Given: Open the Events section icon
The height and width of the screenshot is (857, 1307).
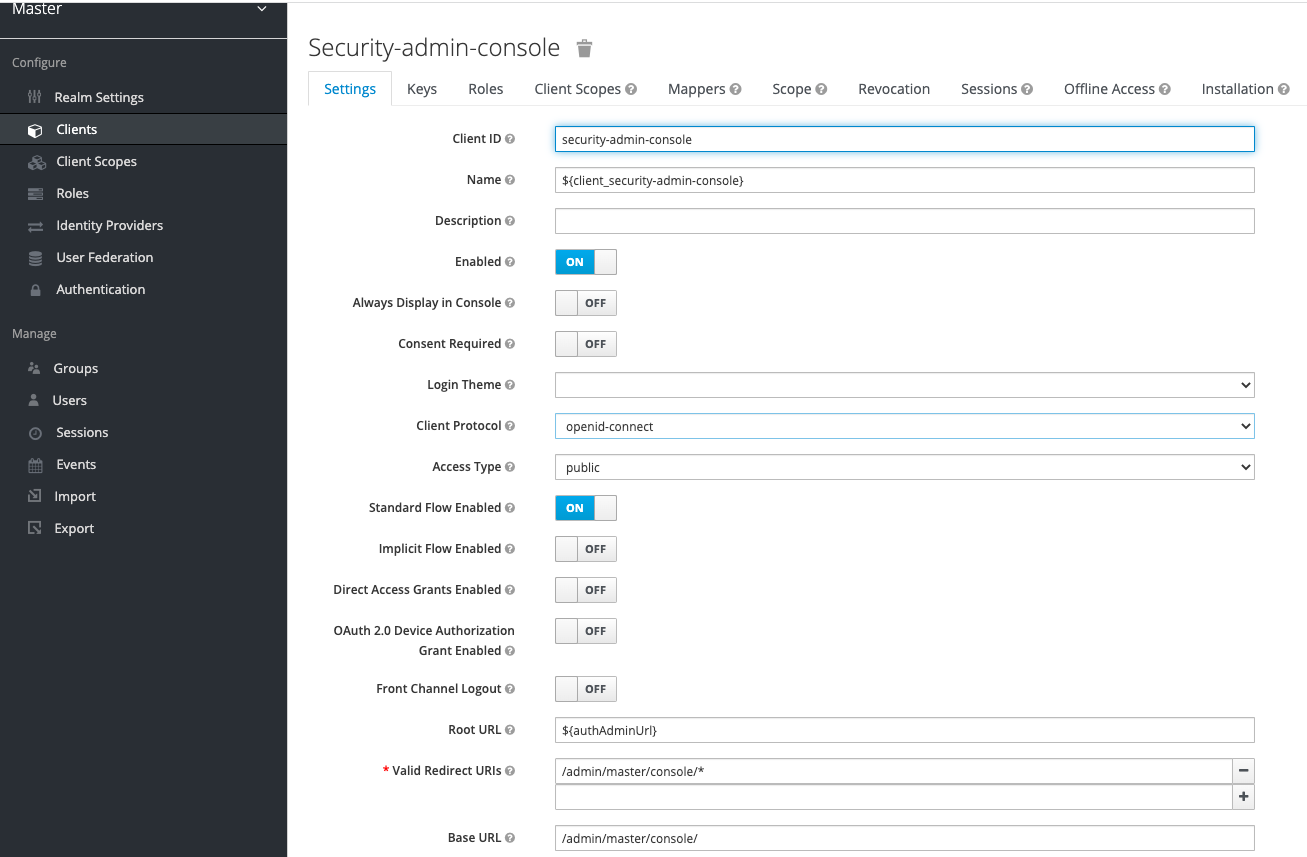Looking at the screenshot, I should (33, 464).
